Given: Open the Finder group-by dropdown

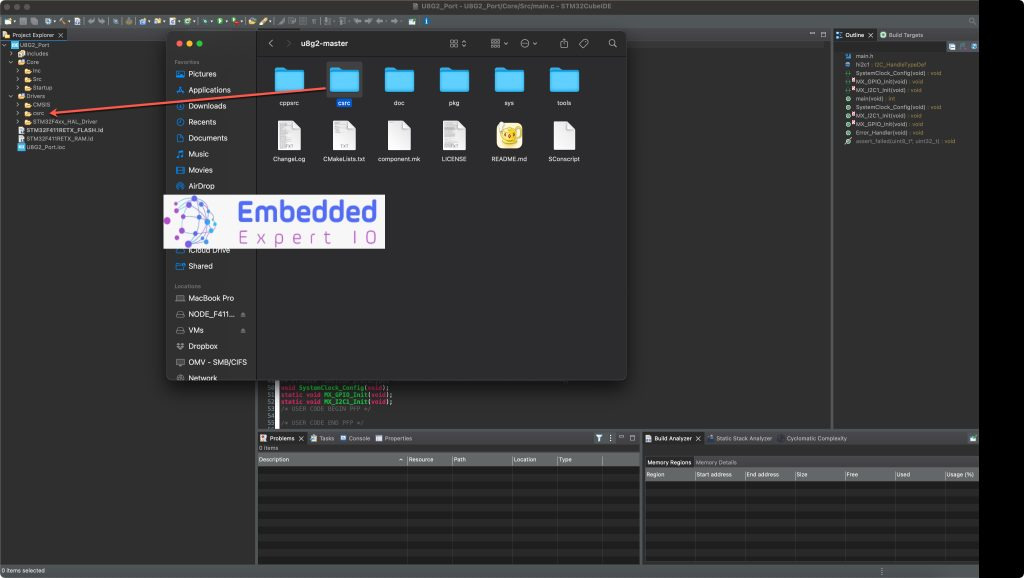Looking at the screenshot, I should (x=499, y=43).
